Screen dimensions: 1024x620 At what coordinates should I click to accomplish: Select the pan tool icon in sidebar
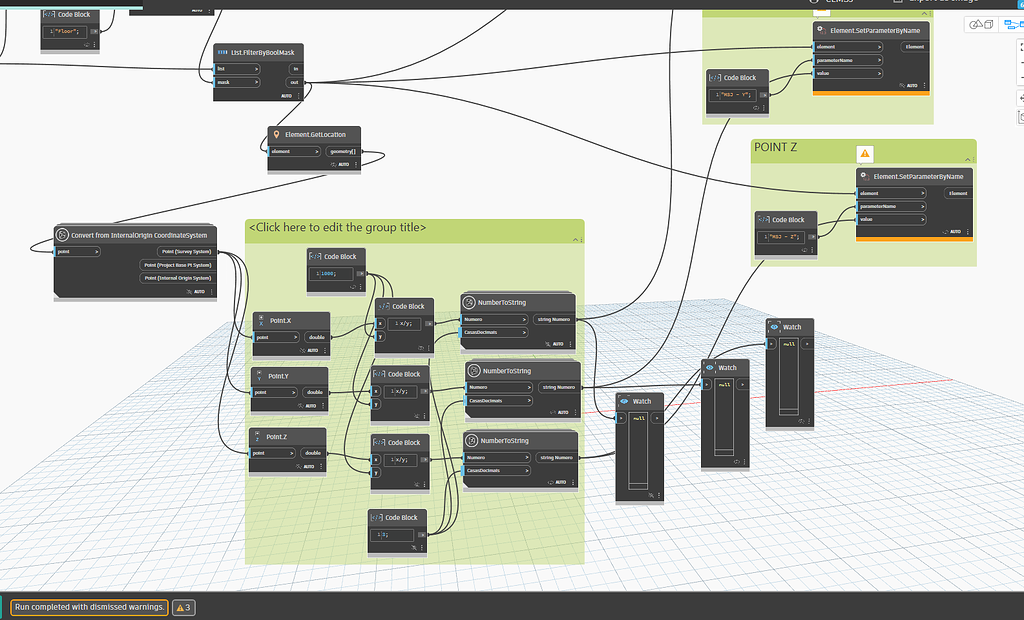(1021, 98)
